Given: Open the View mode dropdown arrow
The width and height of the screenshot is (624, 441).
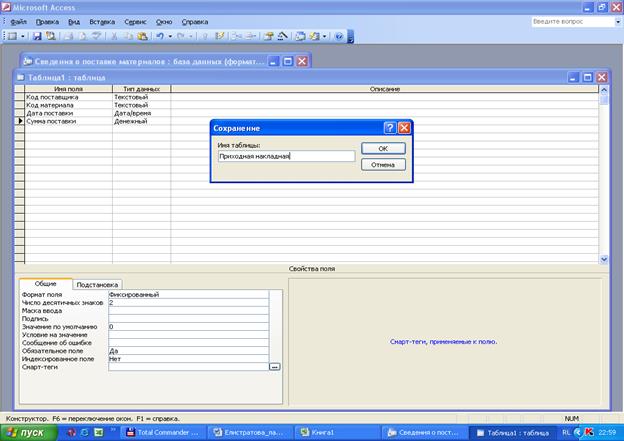Looking at the screenshot, I should click(22, 36).
